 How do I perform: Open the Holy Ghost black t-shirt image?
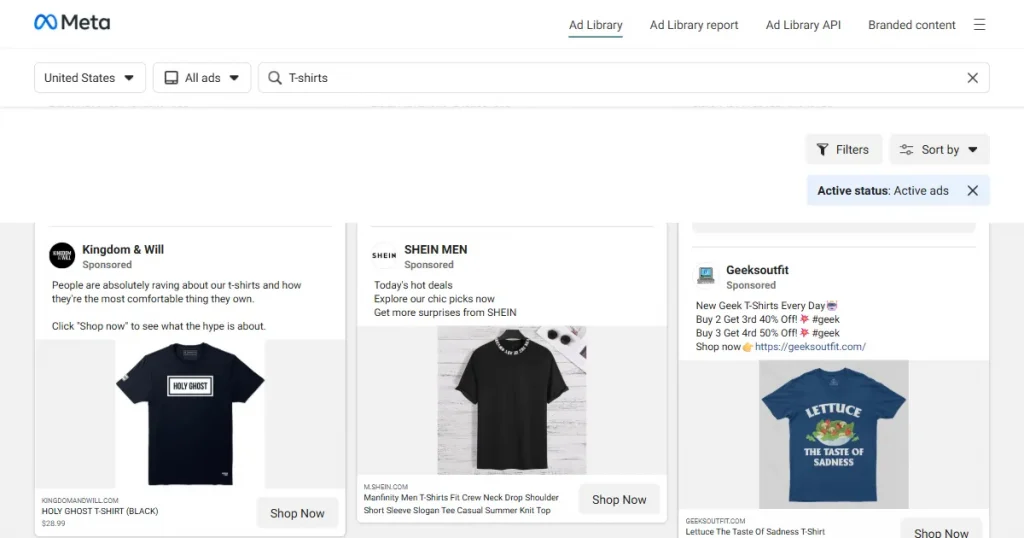click(190, 414)
